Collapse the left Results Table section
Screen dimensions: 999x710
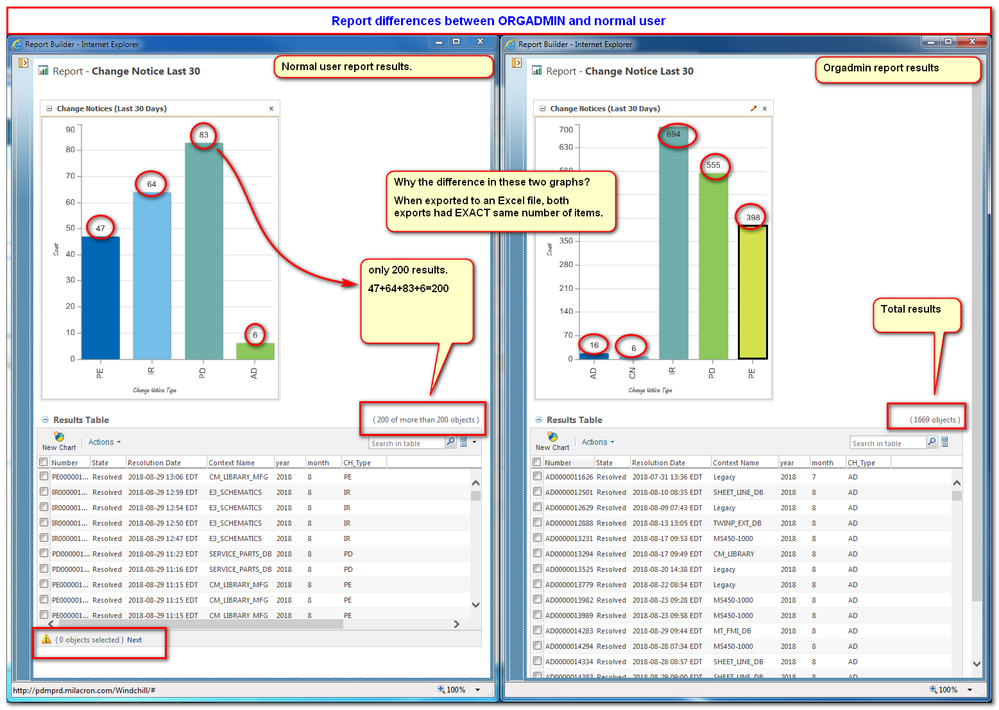(x=45, y=419)
